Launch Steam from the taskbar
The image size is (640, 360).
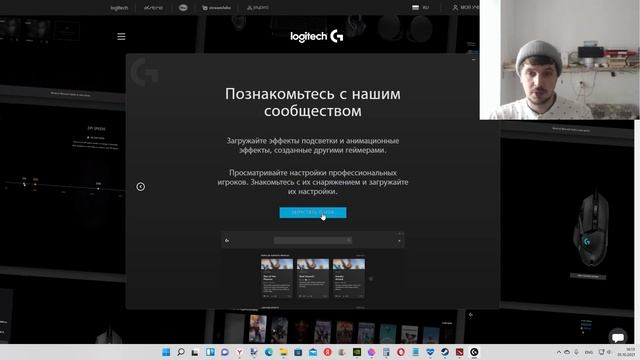tap(444, 352)
